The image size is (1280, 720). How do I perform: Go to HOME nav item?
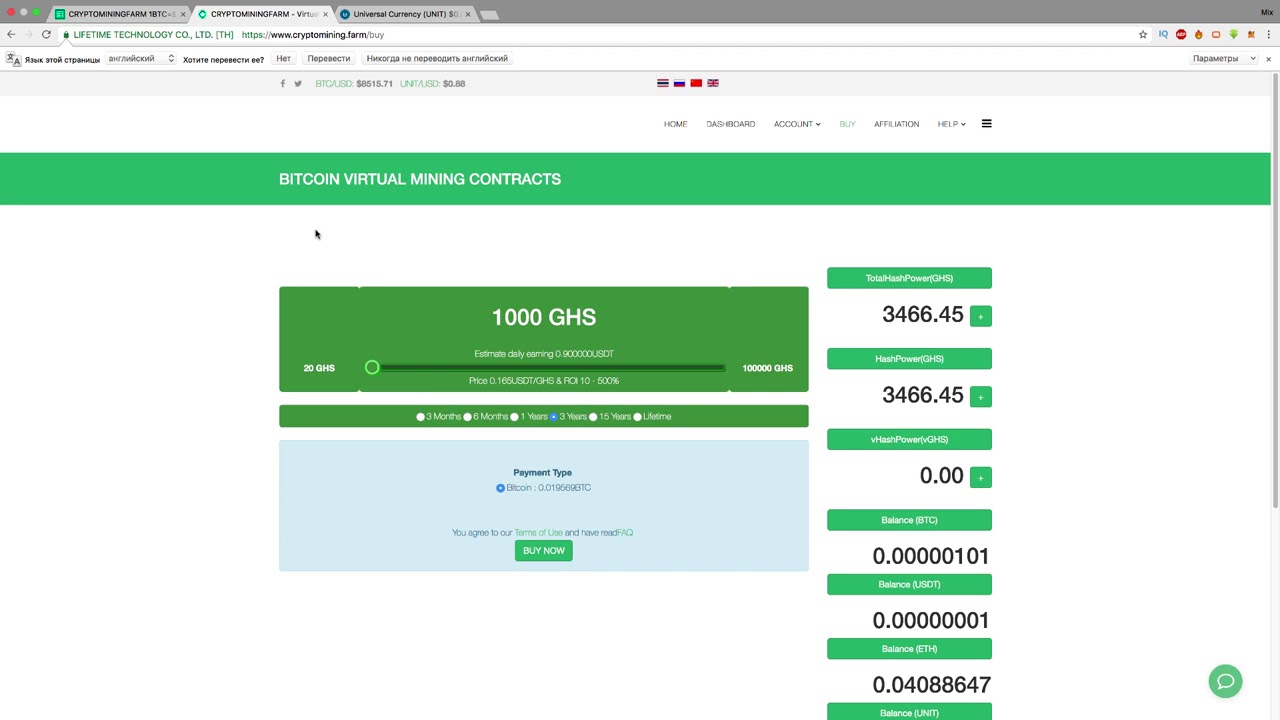[675, 124]
